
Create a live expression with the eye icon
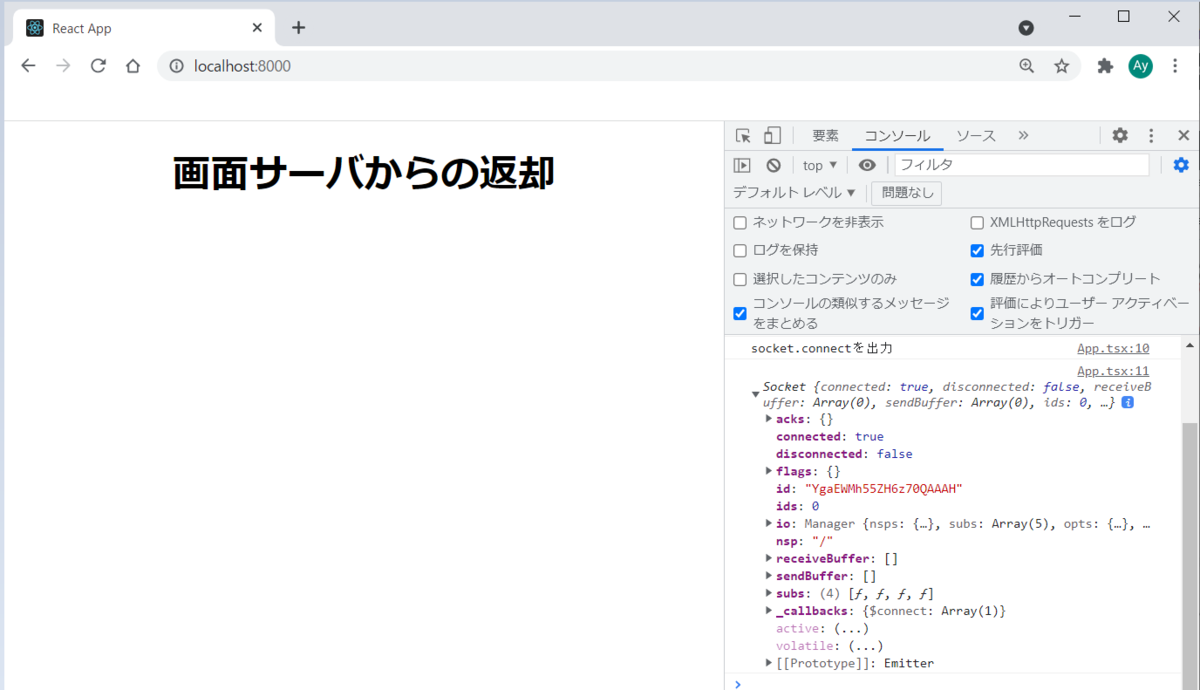coord(867,164)
